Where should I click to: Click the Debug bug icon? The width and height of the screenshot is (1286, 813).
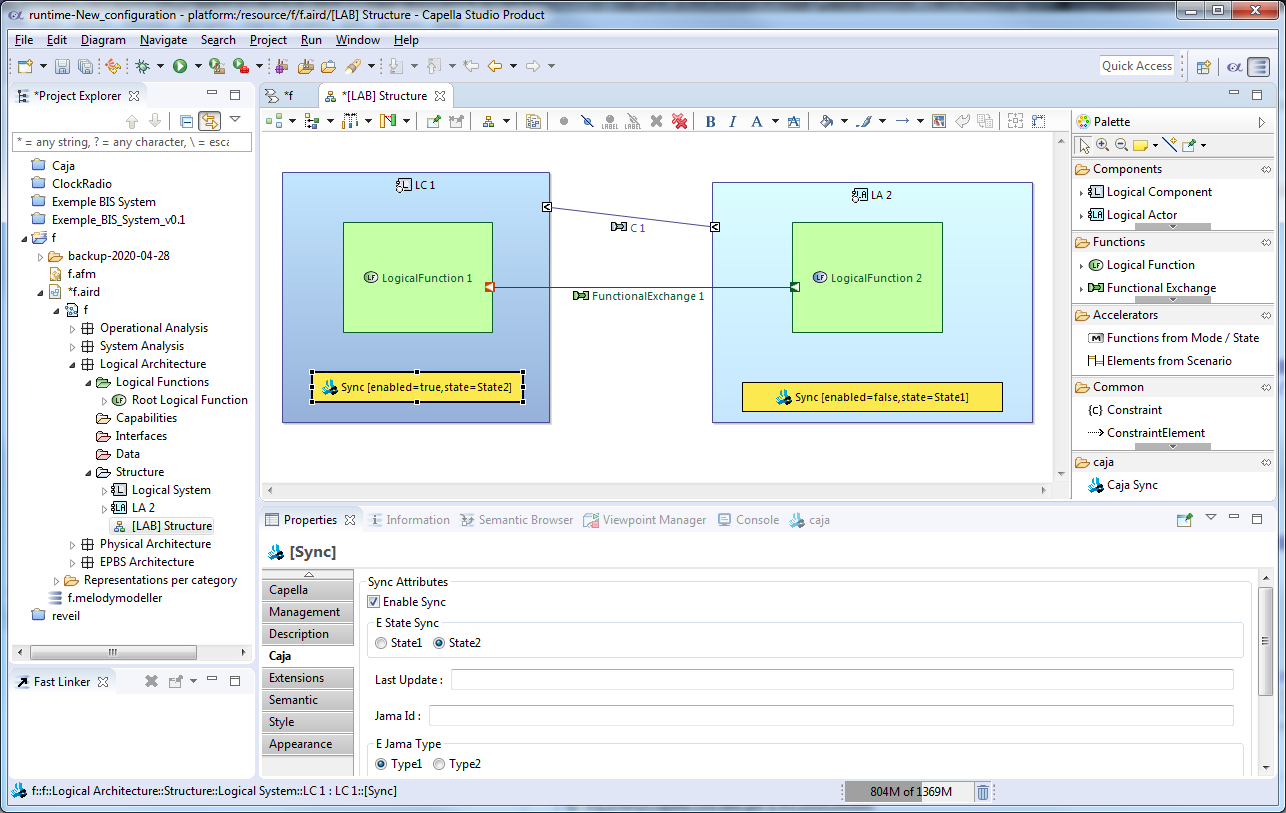pos(143,66)
